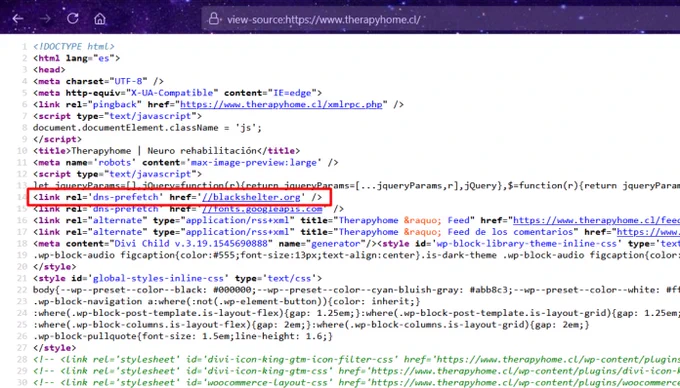The height and width of the screenshot is (388, 680).
Task: Click the divi-icon-king-gtm-css comment line
Action: [356, 371]
